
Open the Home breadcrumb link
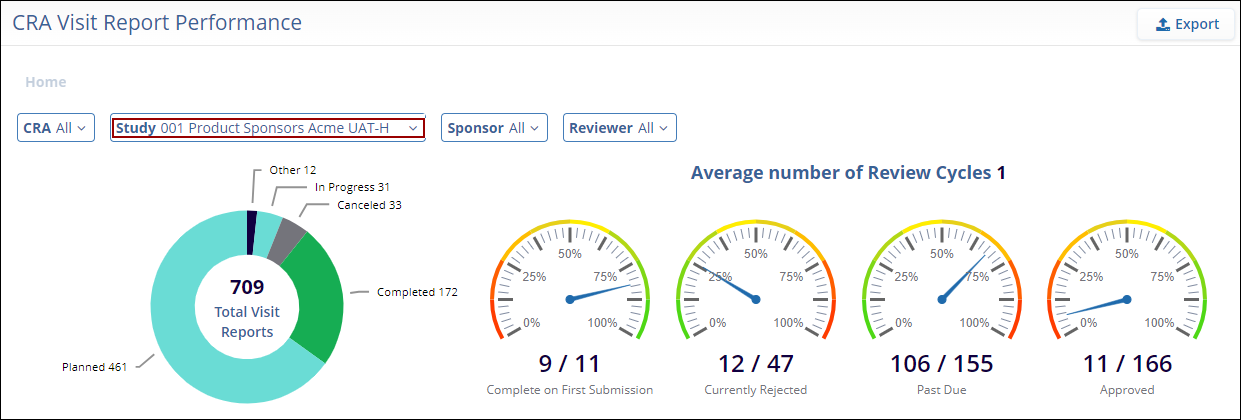click(46, 82)
